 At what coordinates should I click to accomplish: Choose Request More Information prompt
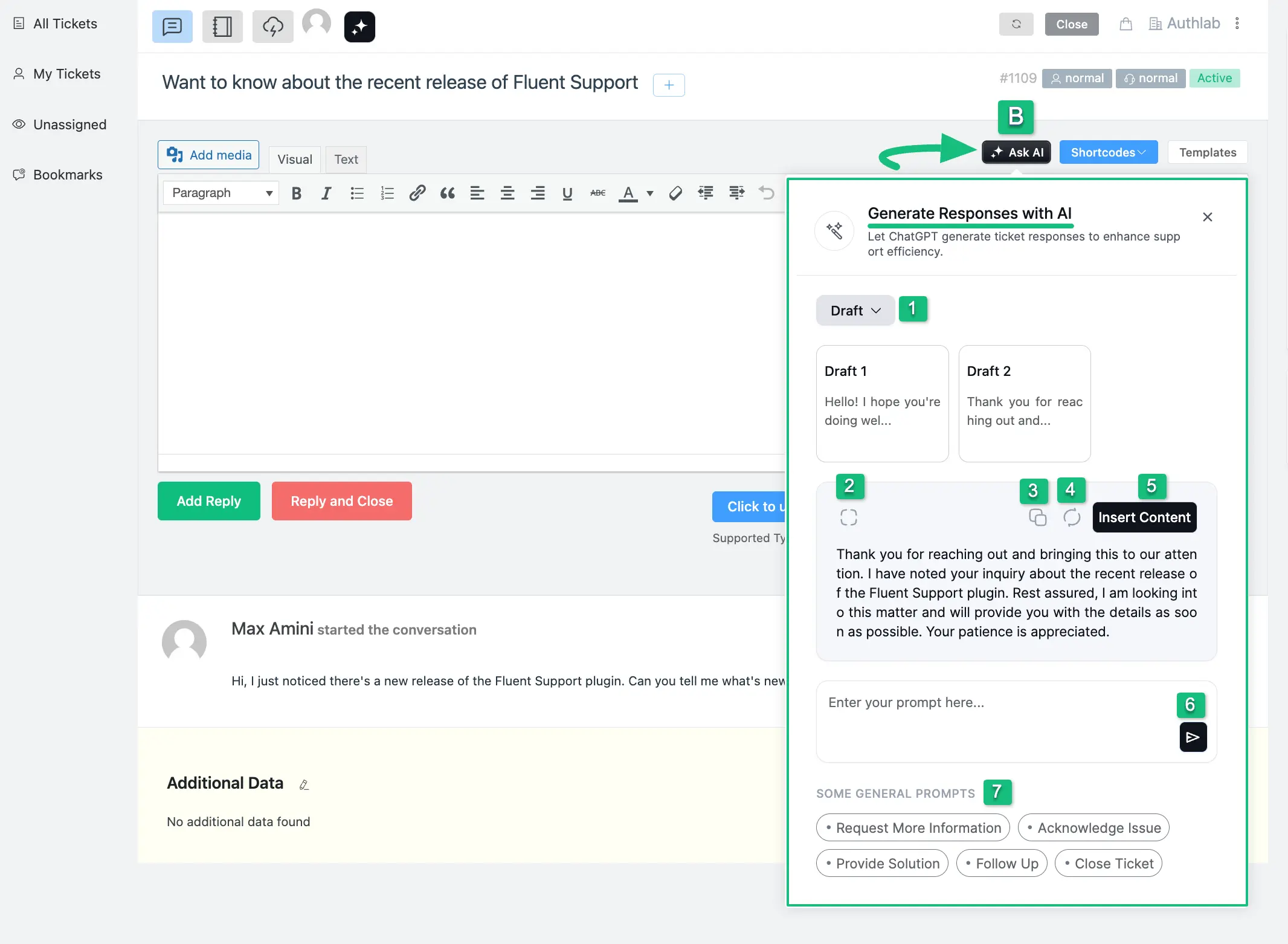[x=913, y=828]
